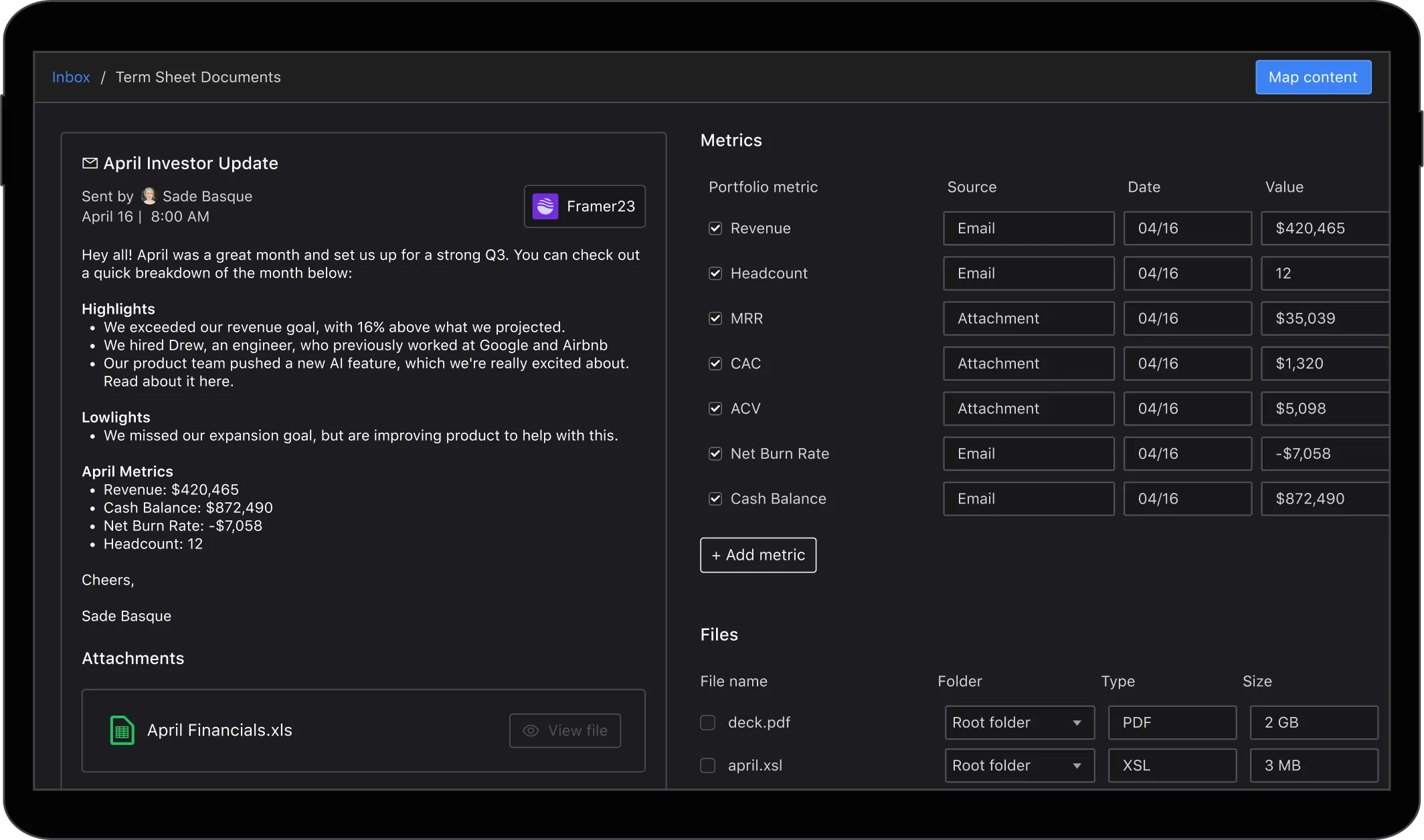This screenshot has height=840, width=1424.
Task: Select the april.xsl file checkbox
Action: tap(707, 765)
